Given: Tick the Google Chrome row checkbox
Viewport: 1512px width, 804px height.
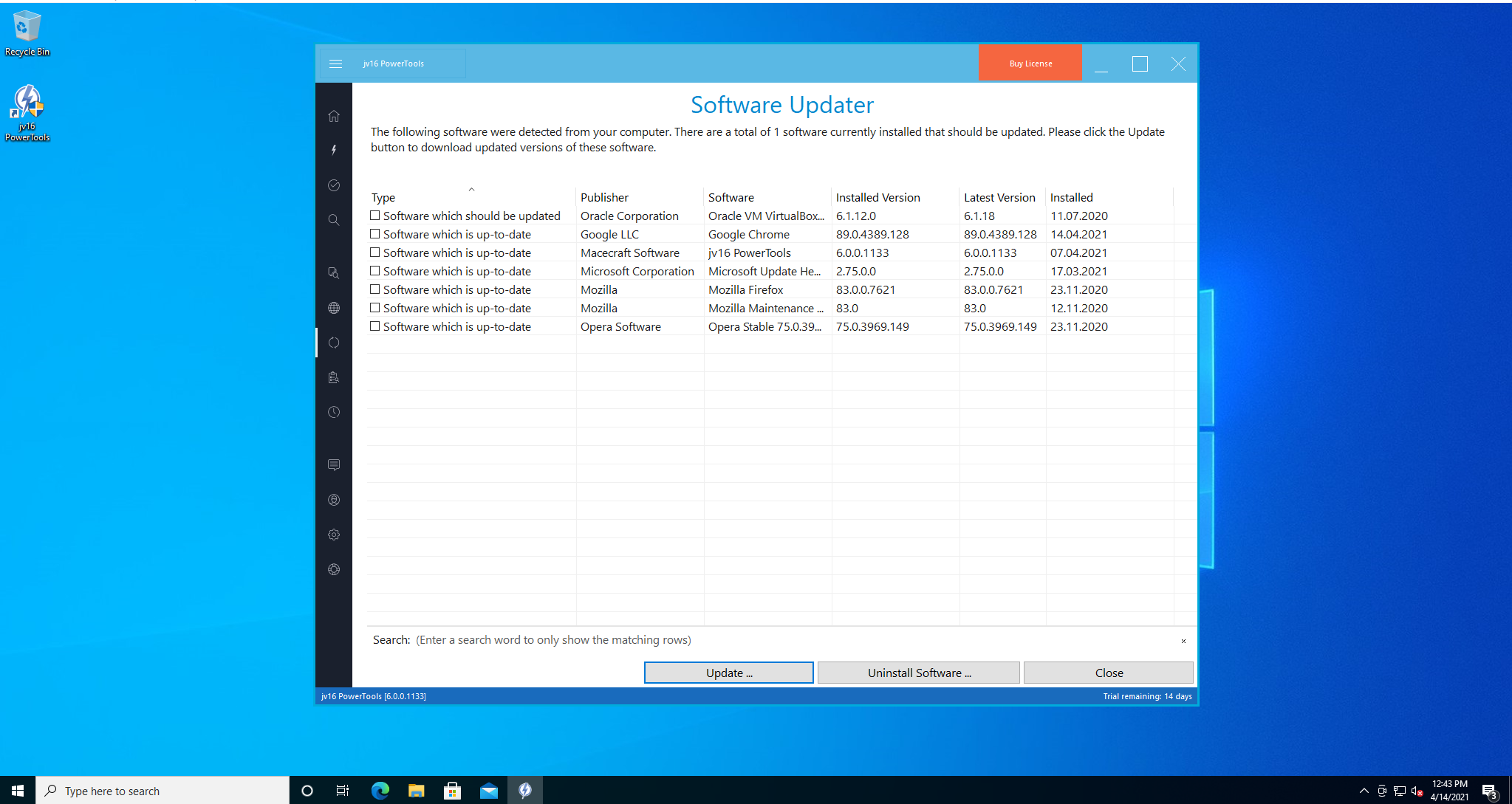Looking at the screenshot, I should pos(375,234).
